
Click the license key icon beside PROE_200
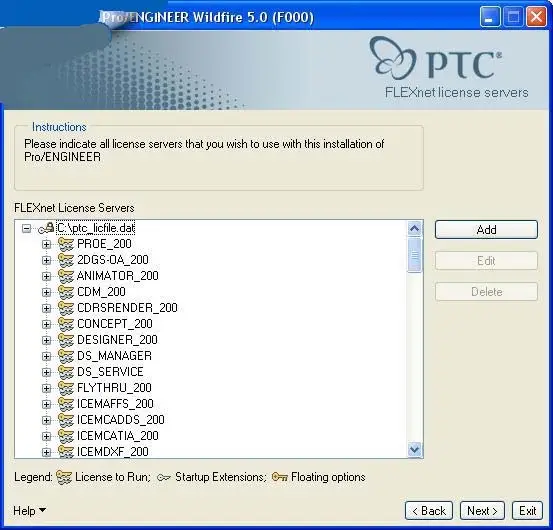(66, 244)
